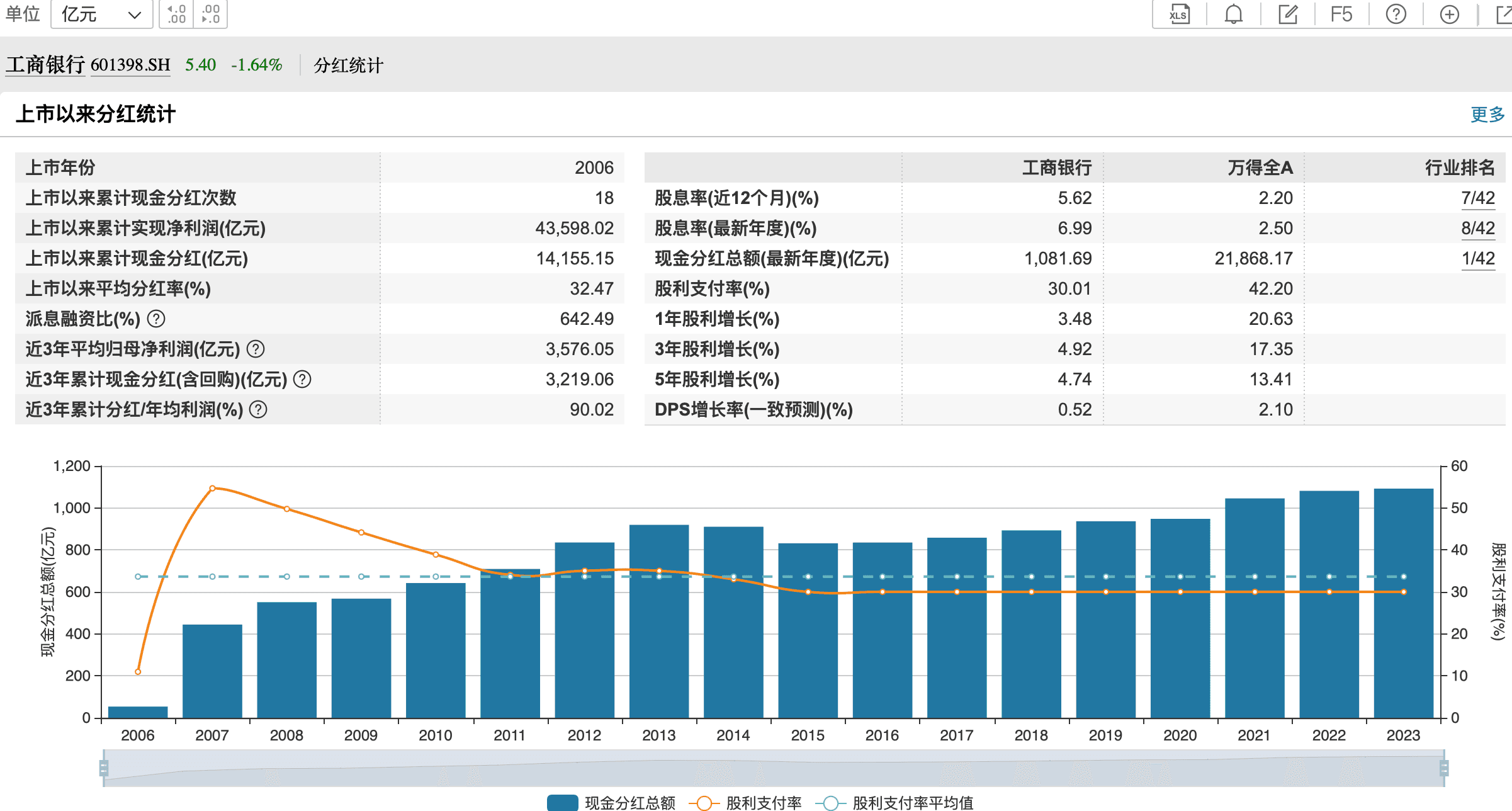Screen dimensions: 1512x811
Task: Click the 2023 dividend bar
Action: point(1403,603)
